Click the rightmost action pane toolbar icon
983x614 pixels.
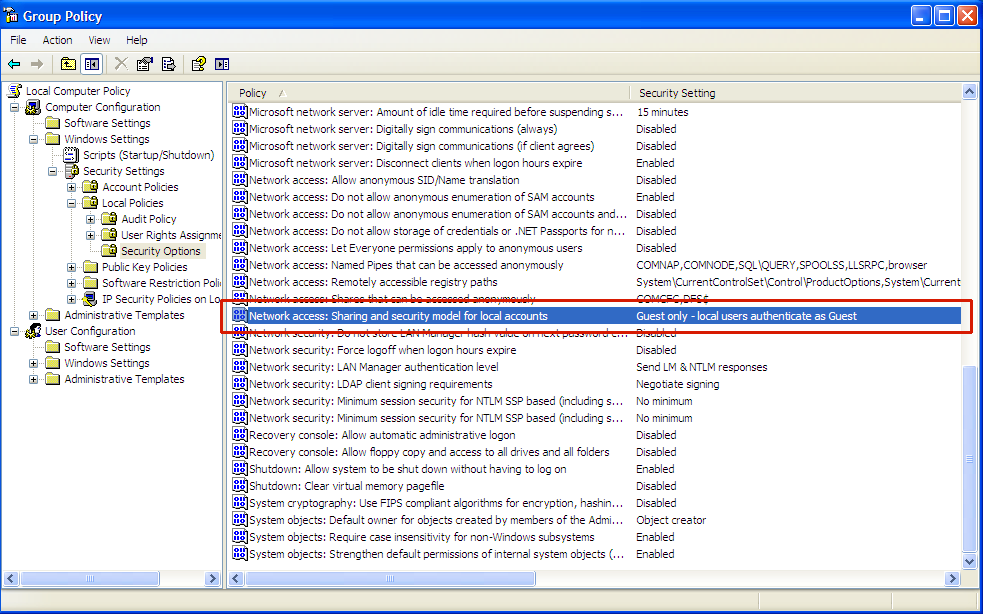pyautogui.click(x=222, y=64)
